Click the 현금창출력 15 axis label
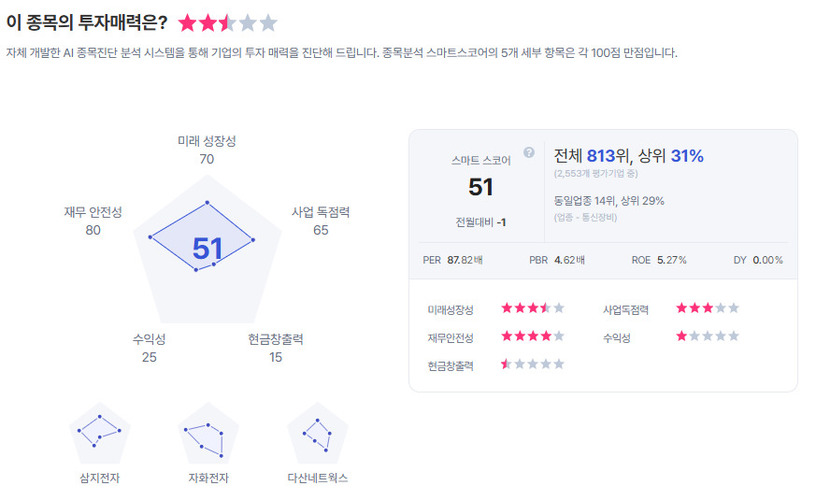830x500 pixels. pyautogui.click(x=275, y=348)
